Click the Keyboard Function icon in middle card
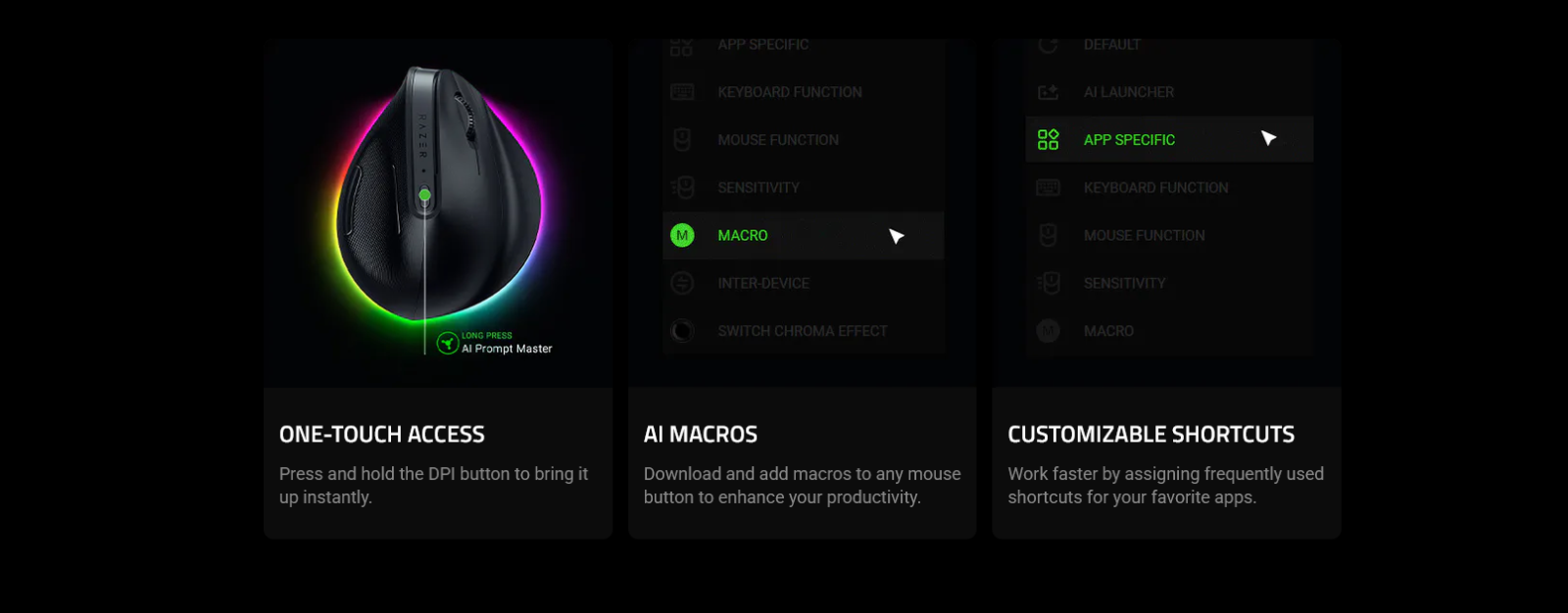 pyautogui.click(x=682, y=92)
